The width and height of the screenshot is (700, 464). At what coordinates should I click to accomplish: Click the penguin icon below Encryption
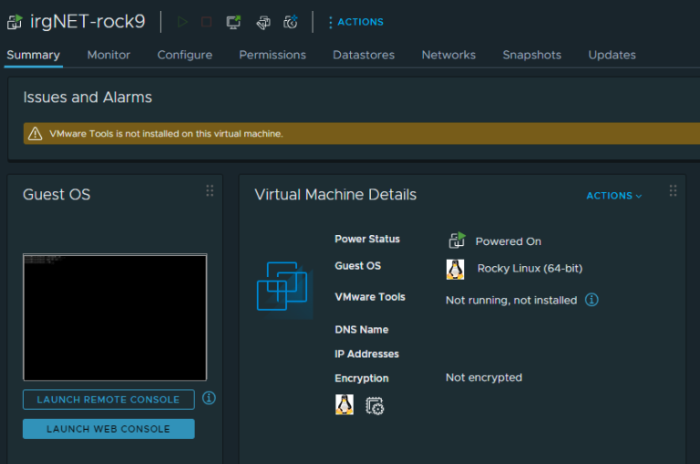pyautogui.click(x=344, y=405)
